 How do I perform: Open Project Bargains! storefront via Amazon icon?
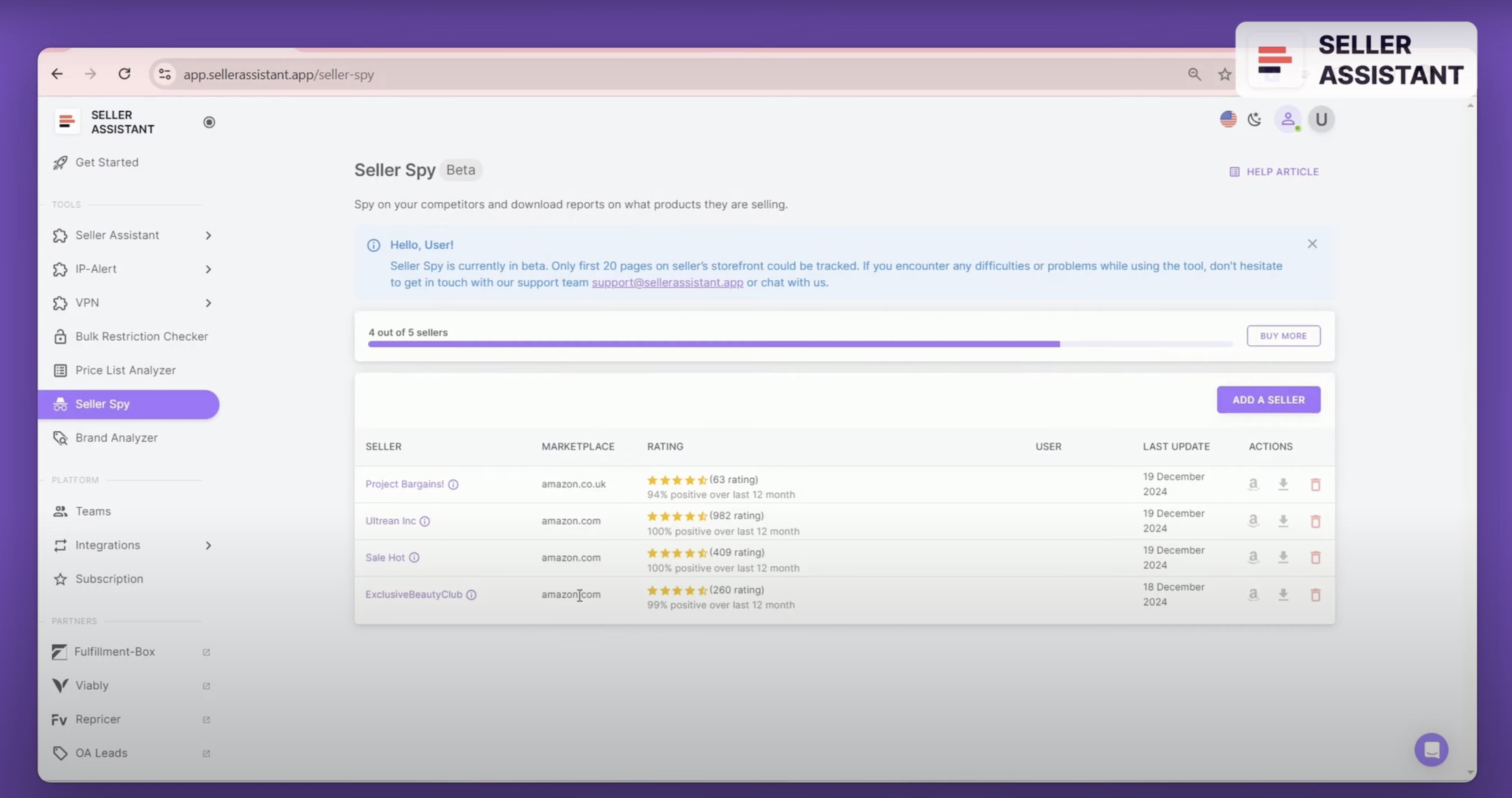coord(1252,484)
